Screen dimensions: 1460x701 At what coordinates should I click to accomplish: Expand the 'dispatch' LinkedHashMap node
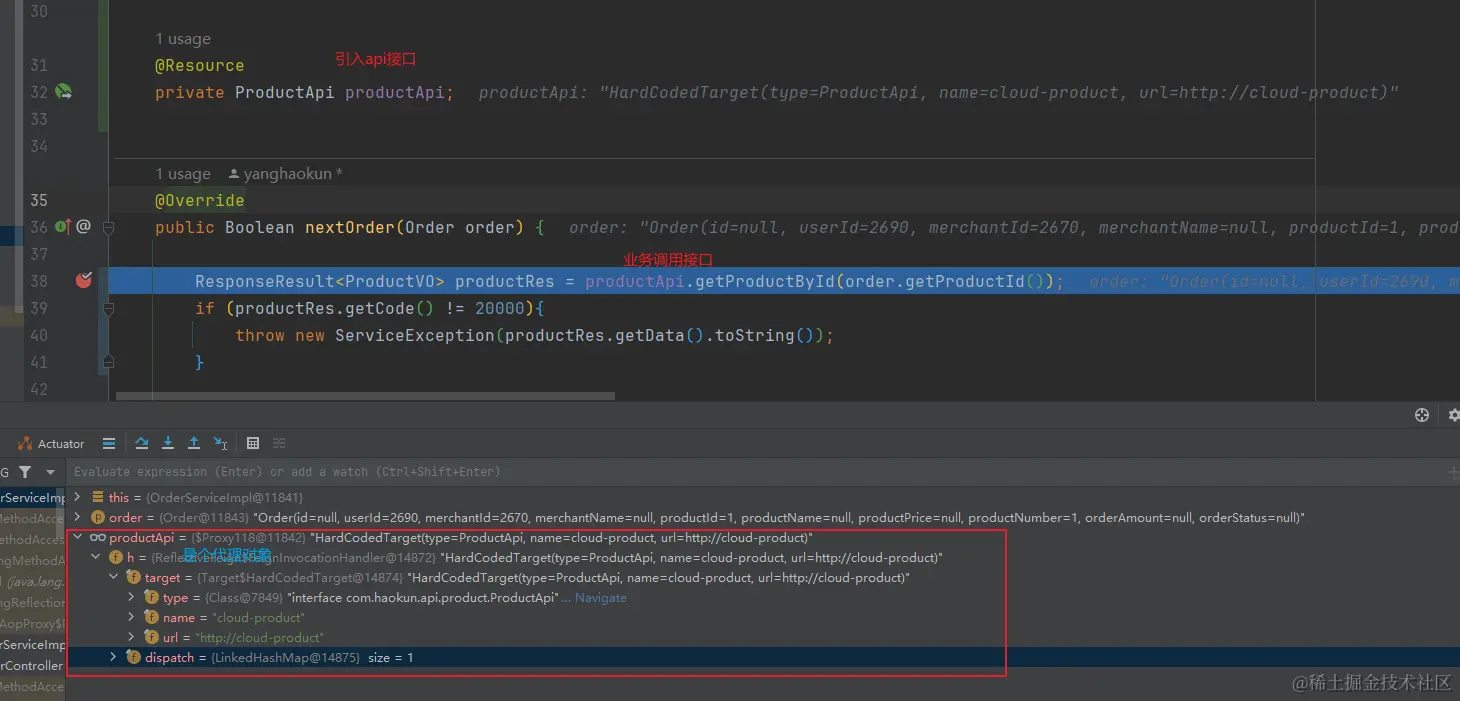click(x=113, y=657)
